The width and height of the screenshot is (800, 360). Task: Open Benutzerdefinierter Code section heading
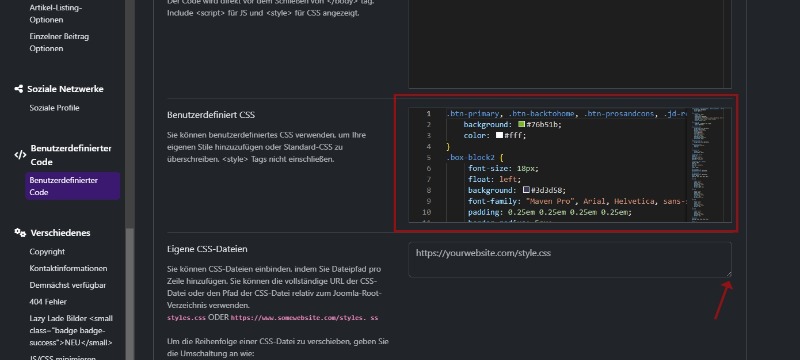(x=71, y=155)
